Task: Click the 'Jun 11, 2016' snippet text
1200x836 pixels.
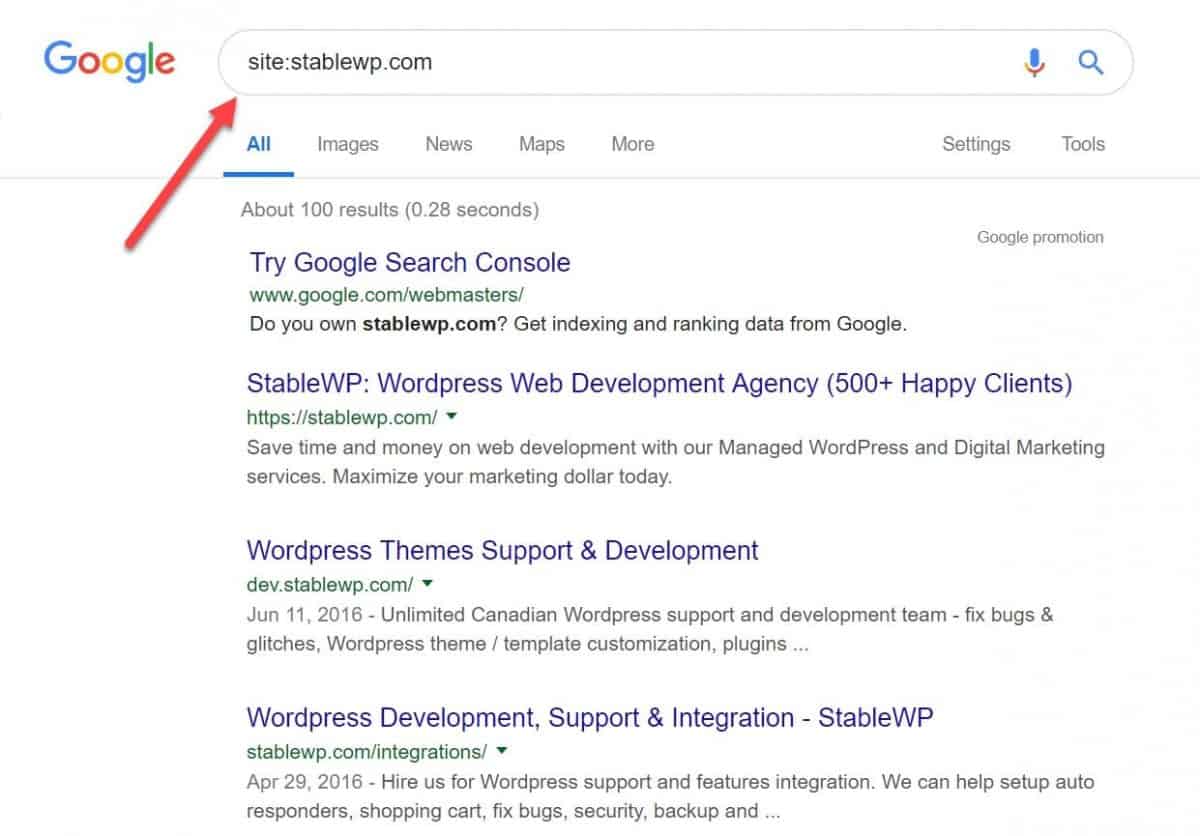Action: click(650, 629)
